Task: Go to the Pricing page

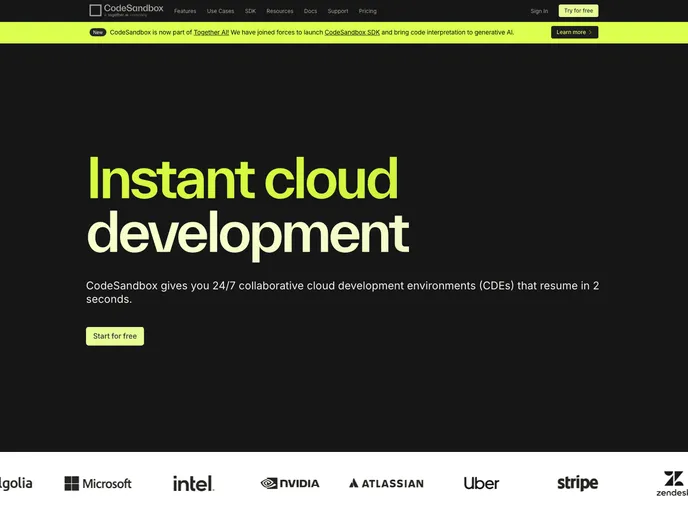Action: coord(368,11)
